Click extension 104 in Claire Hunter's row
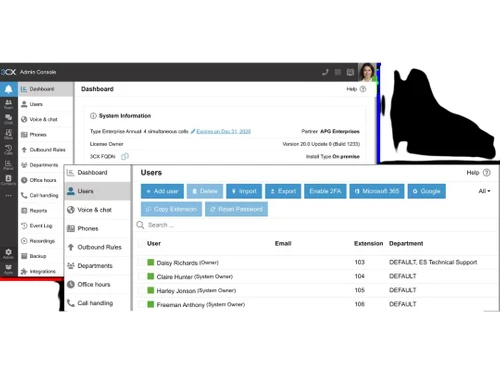This screenshot has width=500, height=375. 359,276
